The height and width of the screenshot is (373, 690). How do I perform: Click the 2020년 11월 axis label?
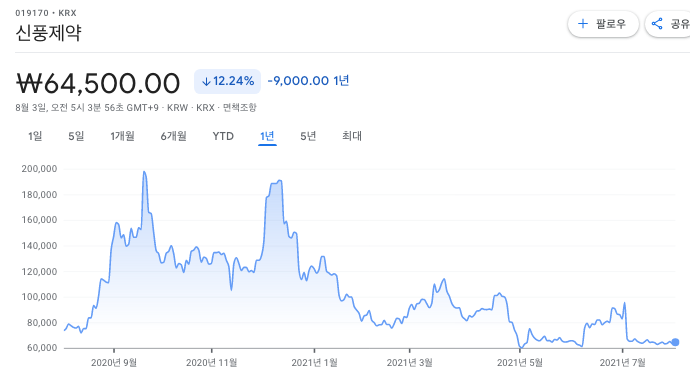pyautogui.click(x=212, y=362)
